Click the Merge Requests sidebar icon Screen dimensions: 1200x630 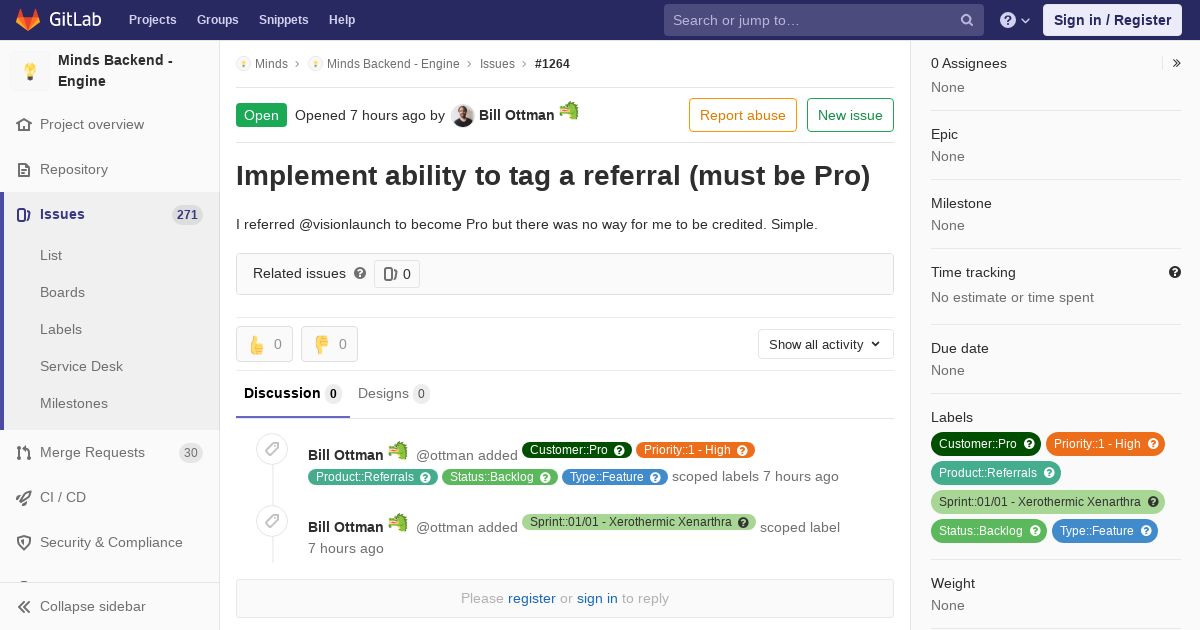tap(24, 453)
